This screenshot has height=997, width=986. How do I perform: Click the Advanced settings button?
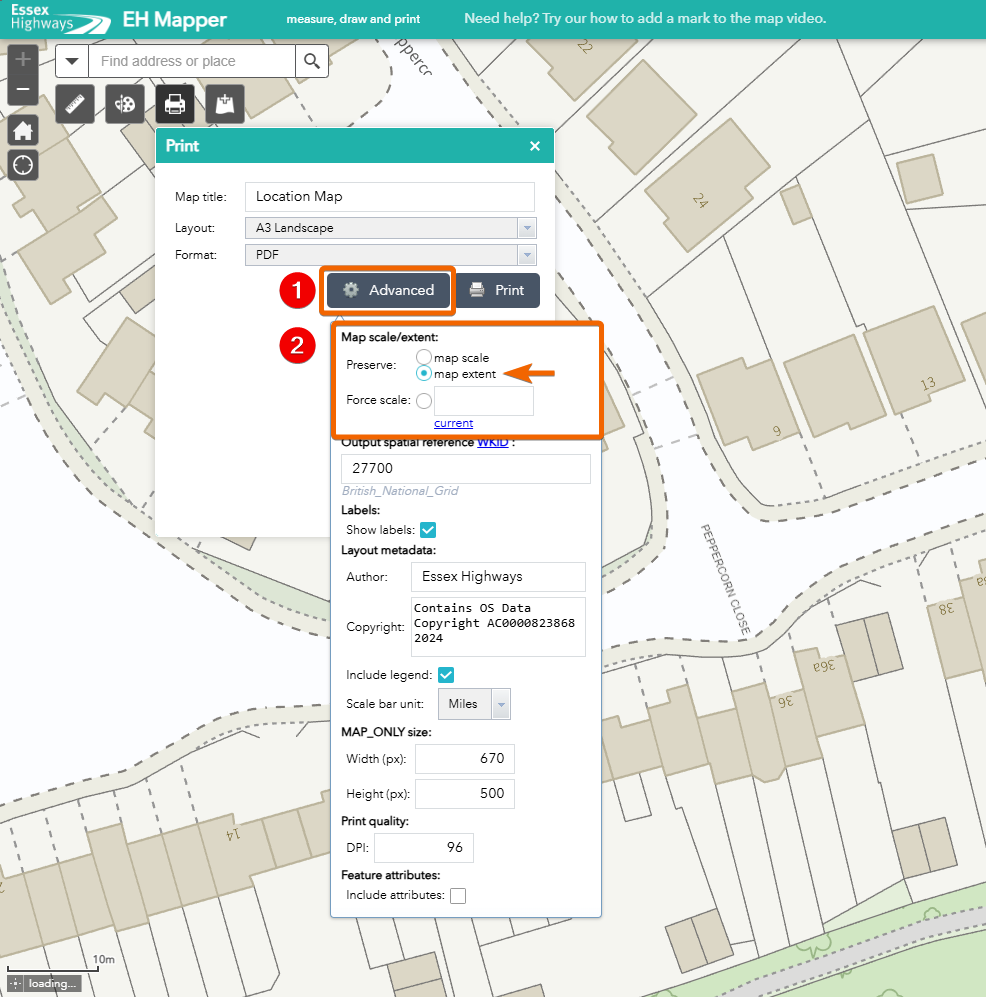390,290
